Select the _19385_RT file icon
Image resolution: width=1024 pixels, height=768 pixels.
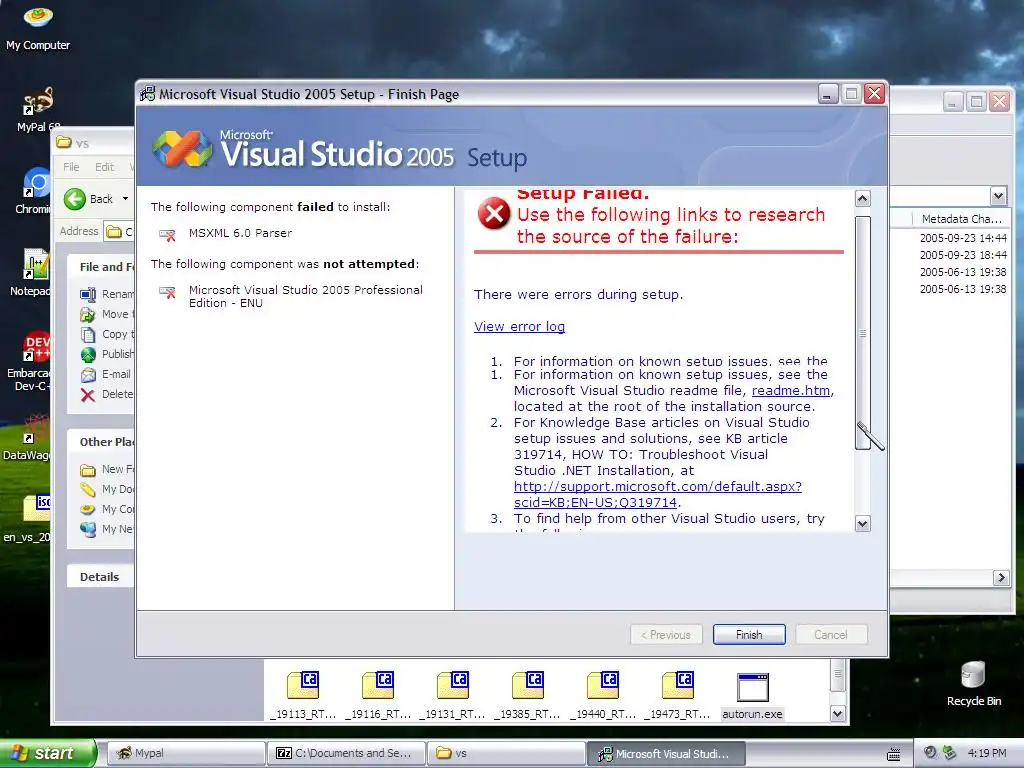[528, 695]
